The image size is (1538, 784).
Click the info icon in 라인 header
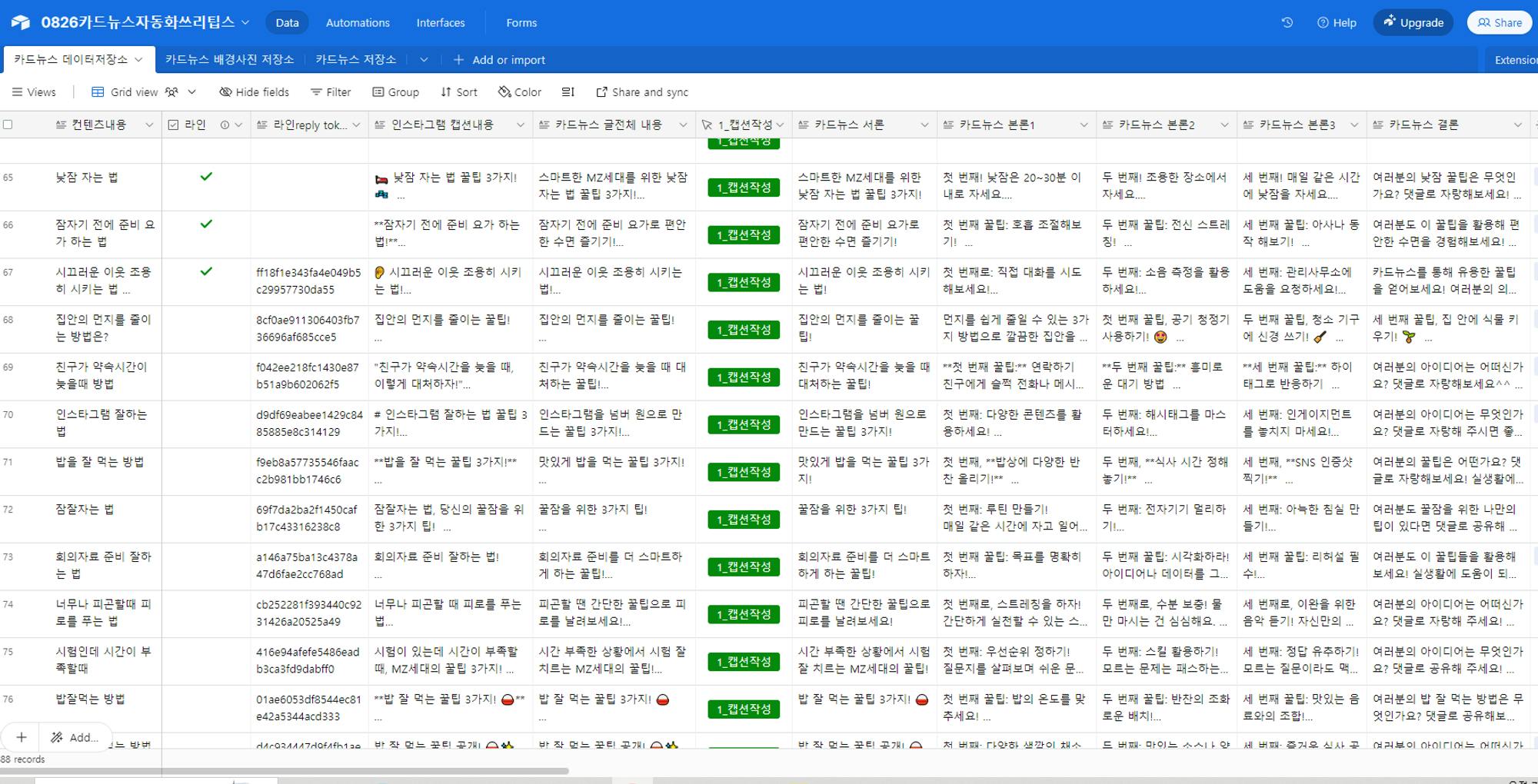click(x=225, y=125)
